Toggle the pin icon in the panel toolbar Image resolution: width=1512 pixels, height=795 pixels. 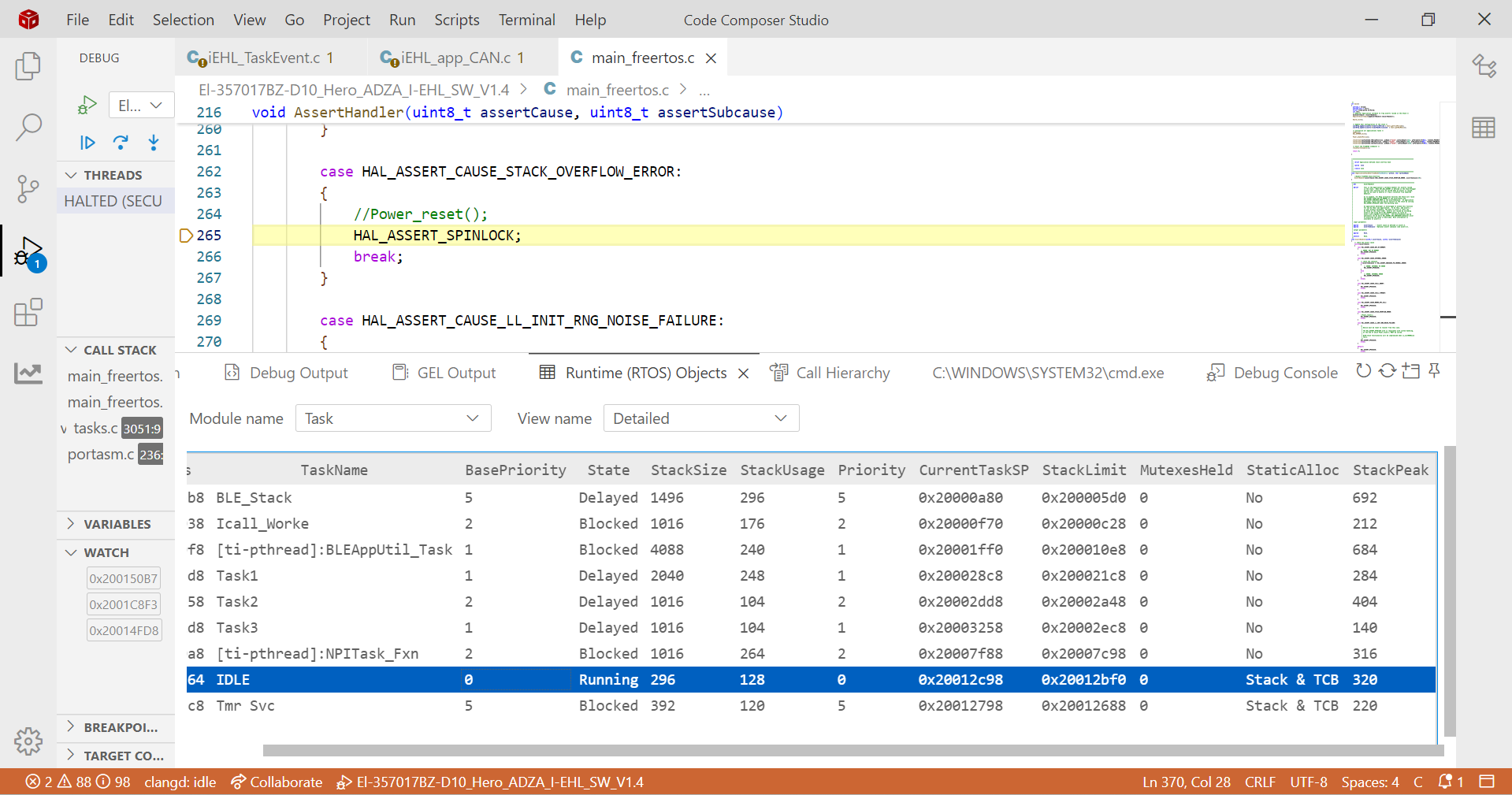pos(1434,371)
